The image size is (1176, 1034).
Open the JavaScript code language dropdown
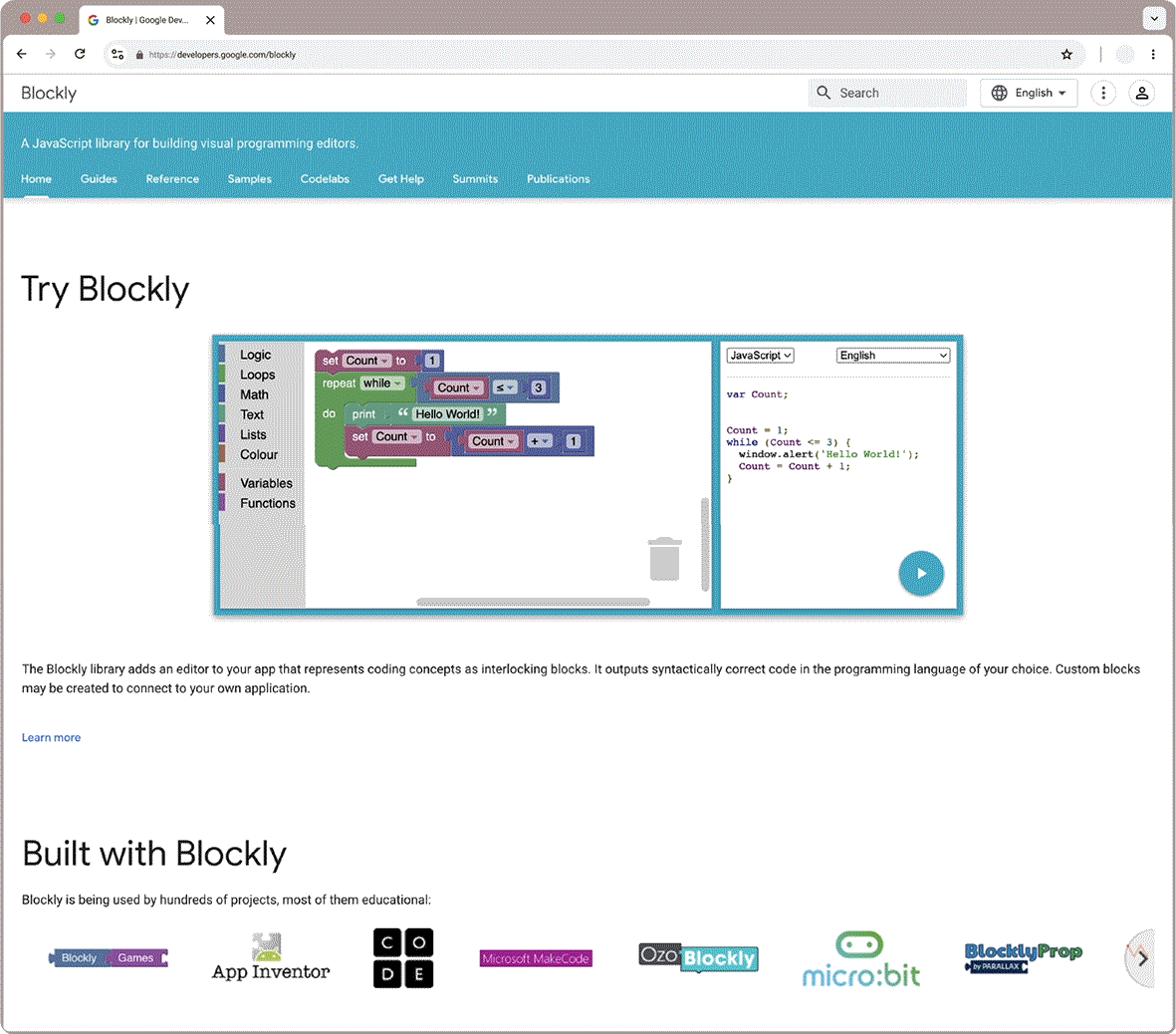[x=760, y=356]
